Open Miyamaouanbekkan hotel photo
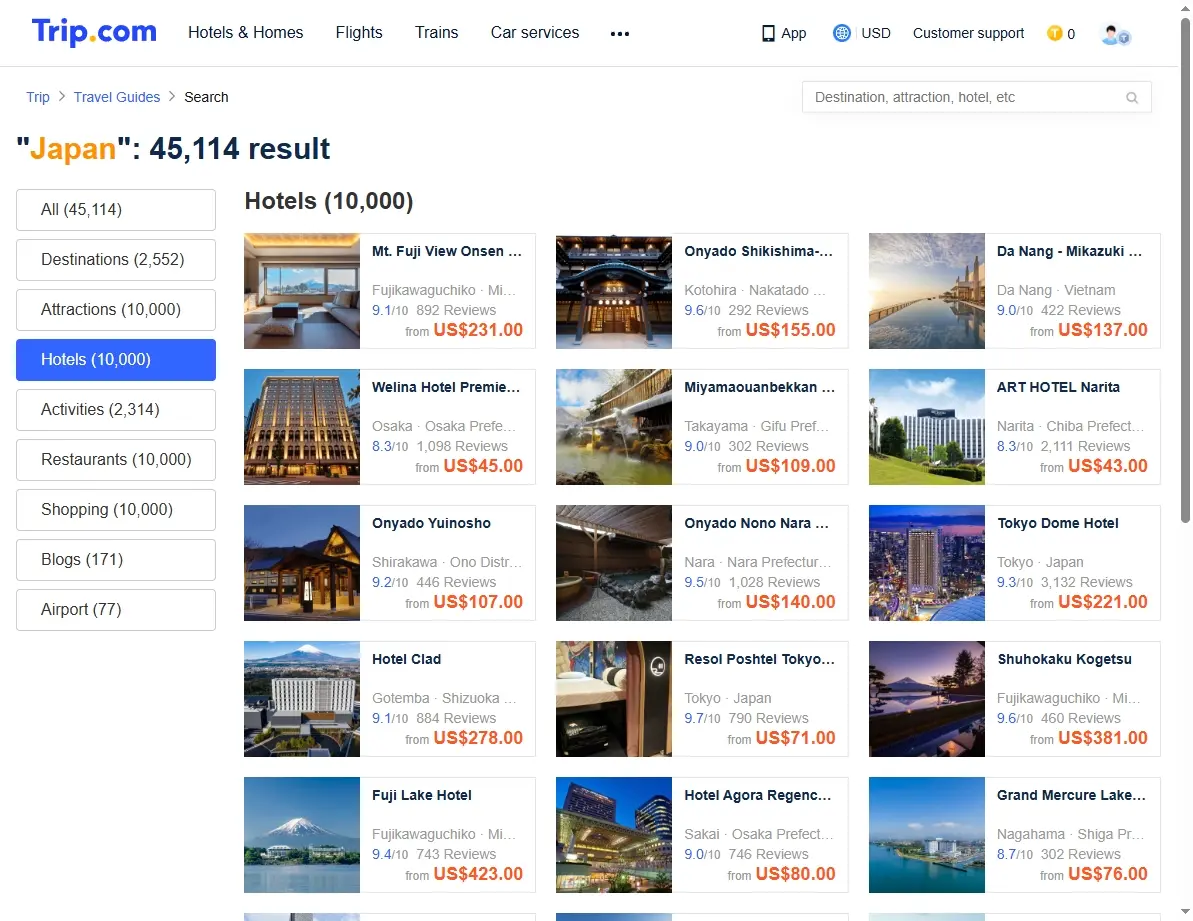 613,427
